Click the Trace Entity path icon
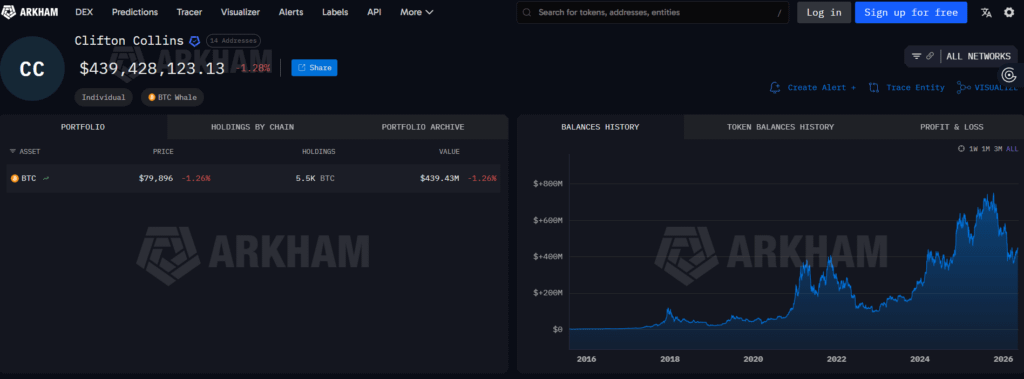Screen dimensions: 1024x379 pos(874,87)
